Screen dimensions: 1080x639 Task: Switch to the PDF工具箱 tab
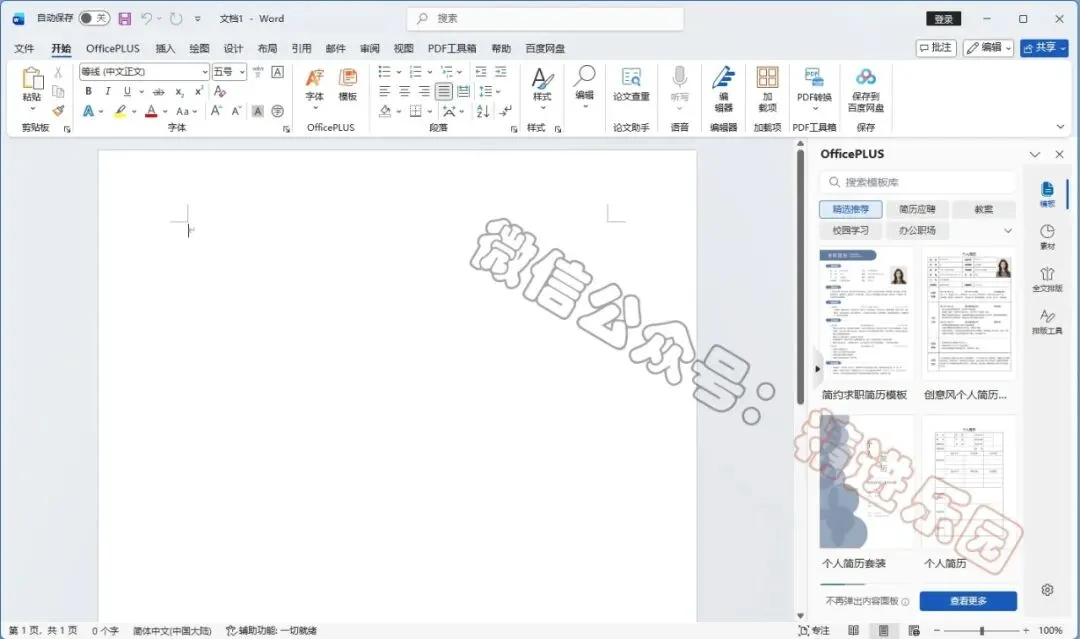point(452,48)
